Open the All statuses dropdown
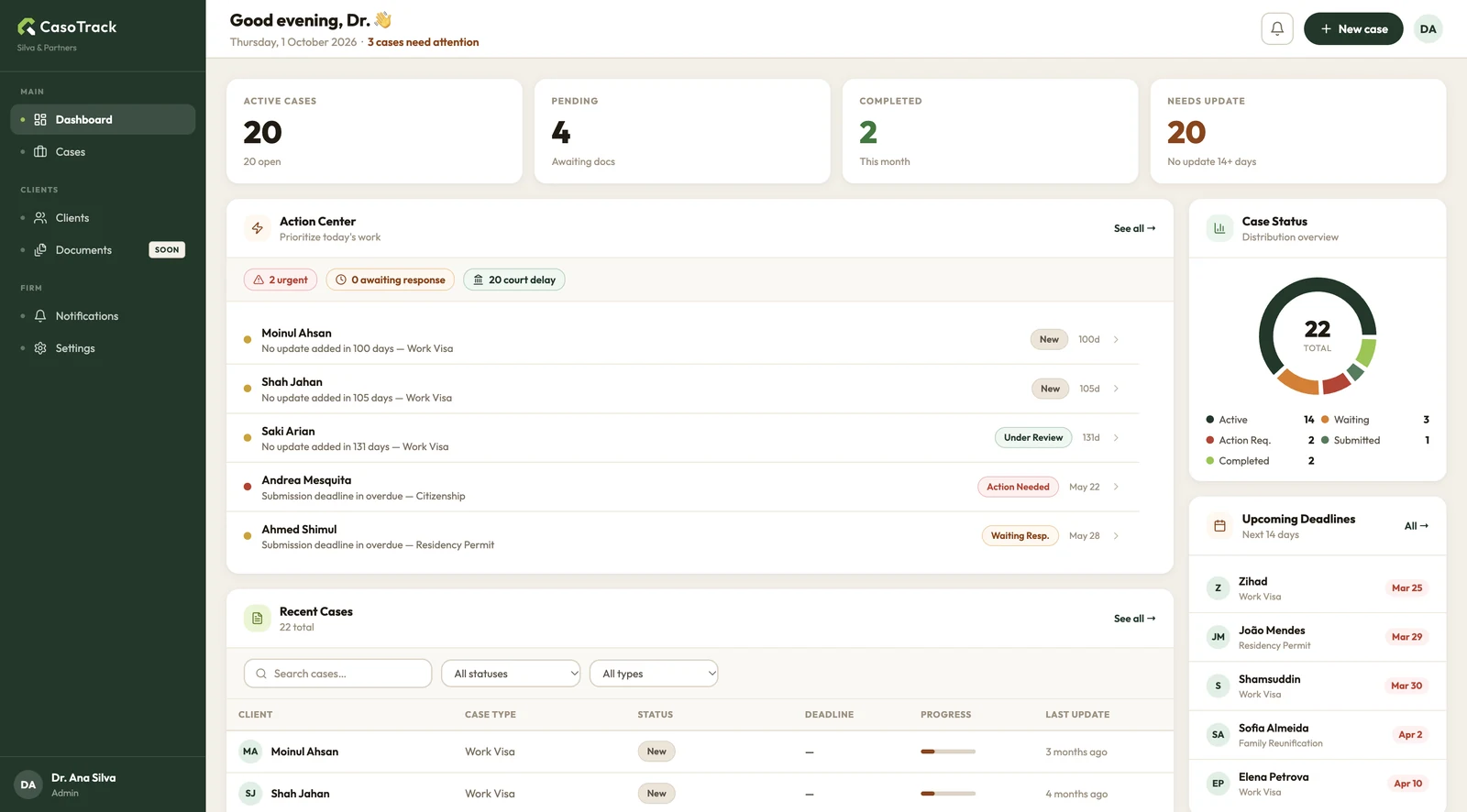 [511, 674]
